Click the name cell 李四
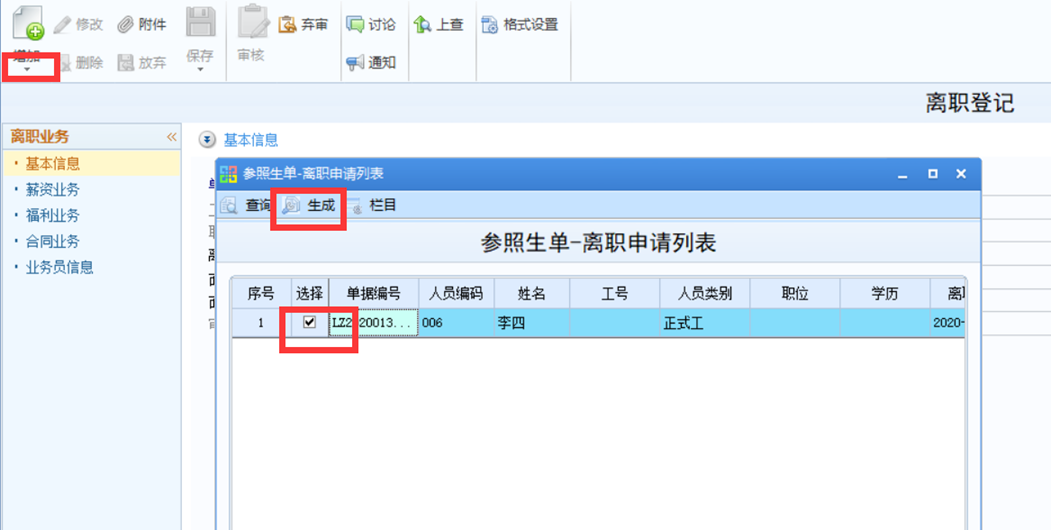This screenshot has height=530, width=1051. 532,323
